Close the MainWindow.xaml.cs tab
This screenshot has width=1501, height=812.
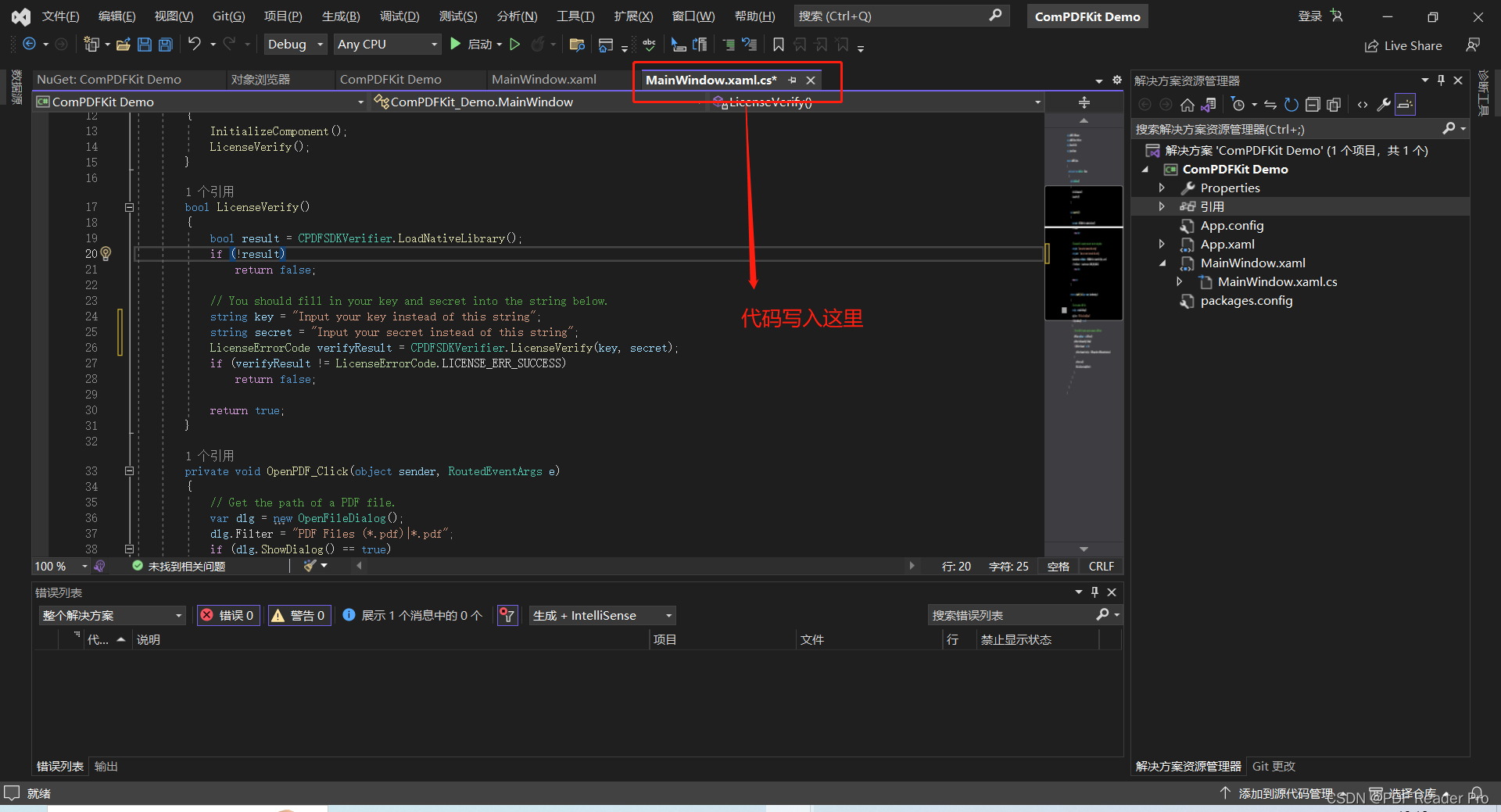[811, 80]
